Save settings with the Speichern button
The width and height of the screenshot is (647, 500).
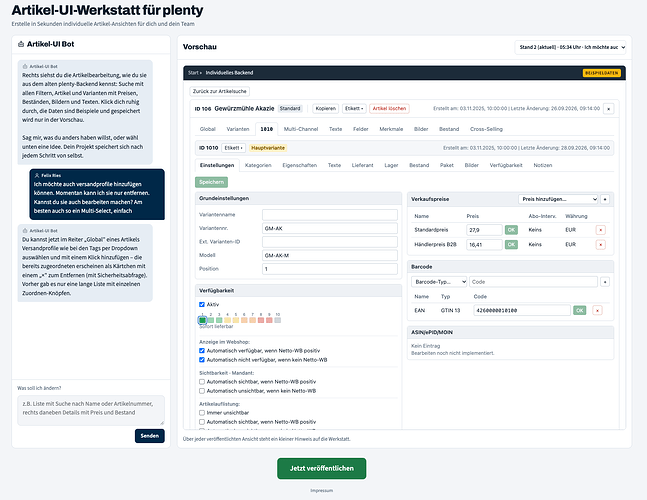click(x=211, y=182)
